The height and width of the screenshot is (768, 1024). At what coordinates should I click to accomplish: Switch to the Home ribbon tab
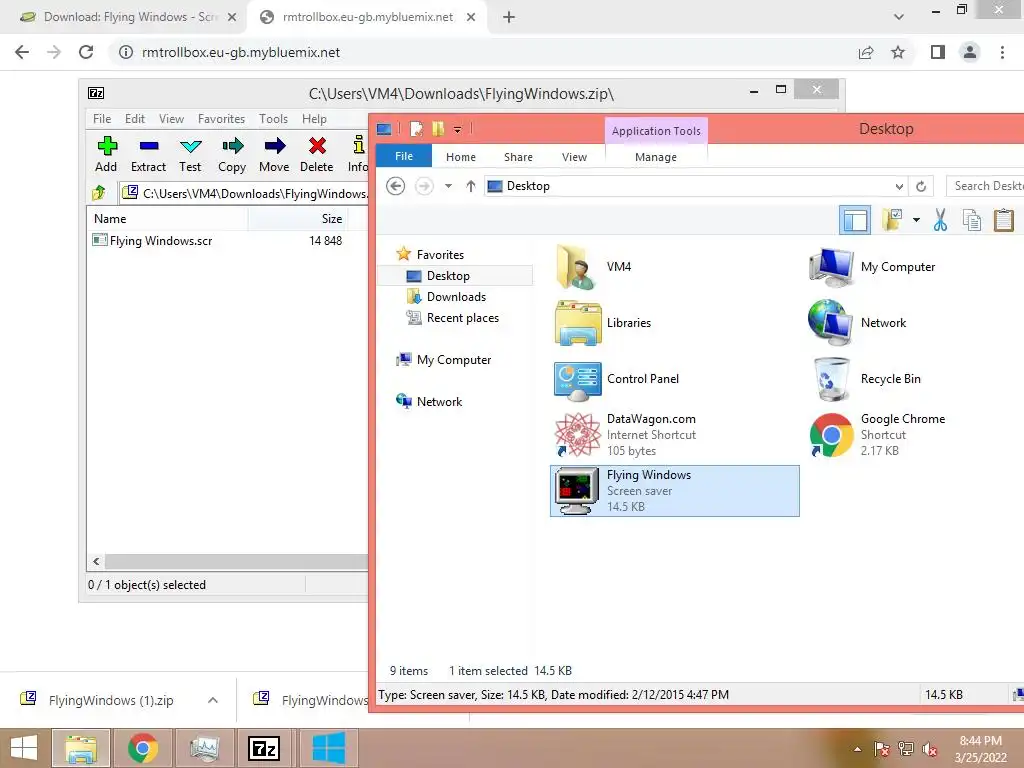pos(461,157)
